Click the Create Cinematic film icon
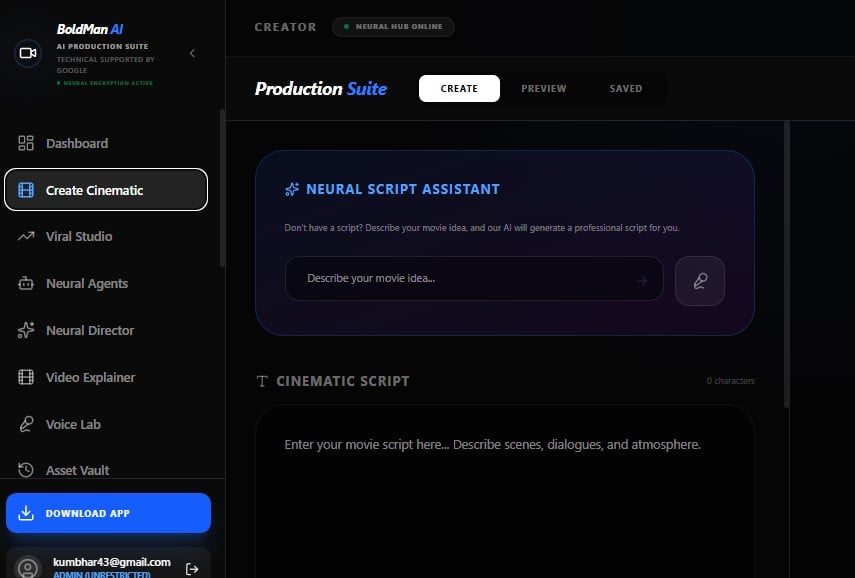 (x=26, y=190)
